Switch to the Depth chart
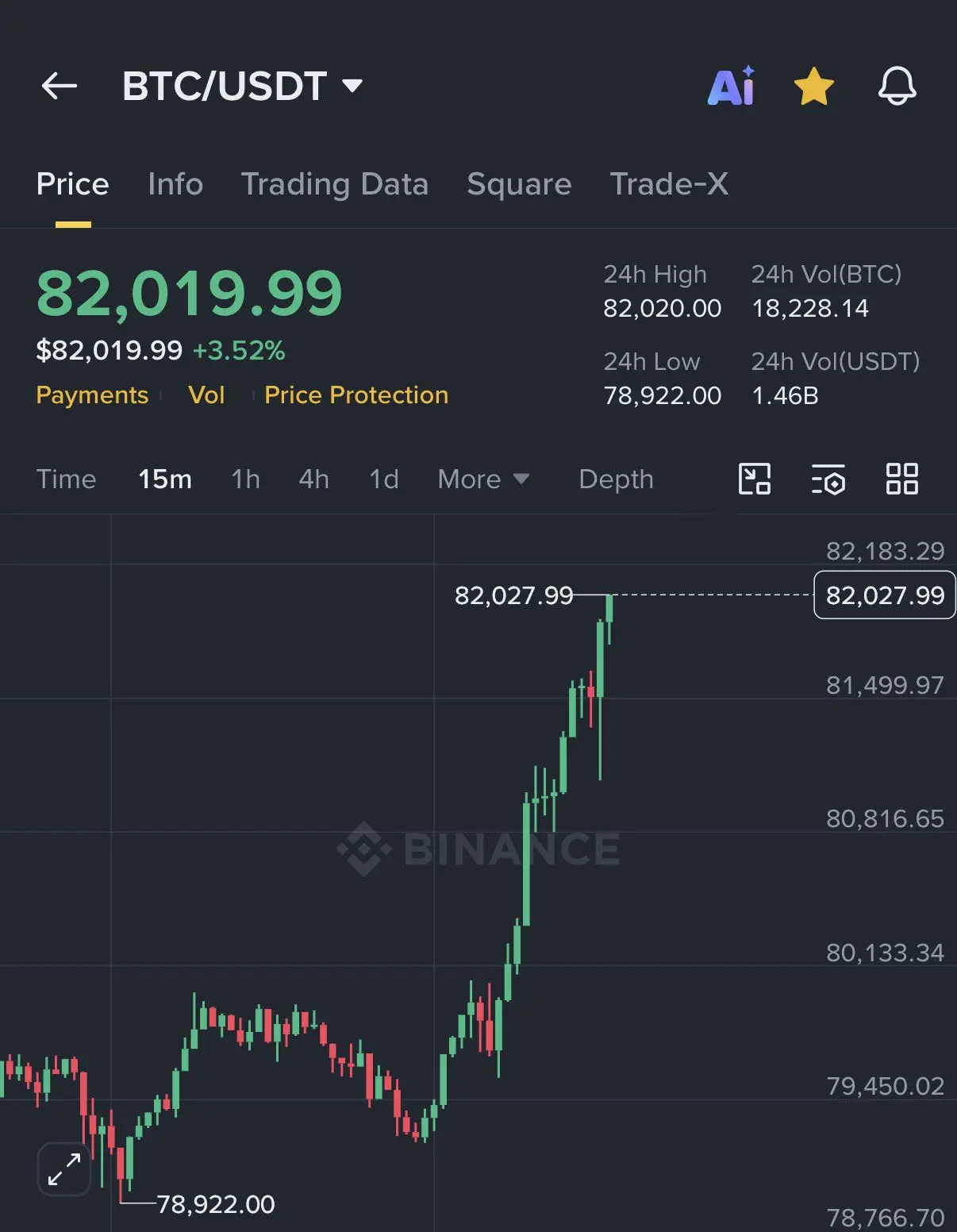The image size is (957, 1232). pos(616,479)
